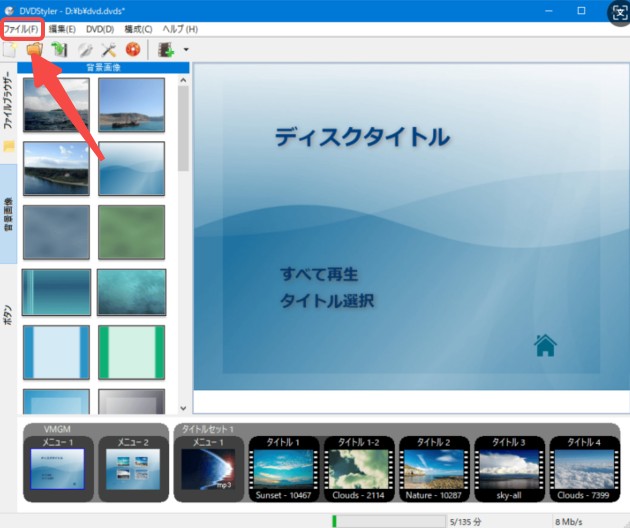Switch to the ボタン side tab
Viewport: 630px width, 528px height.
coord(8,315)
